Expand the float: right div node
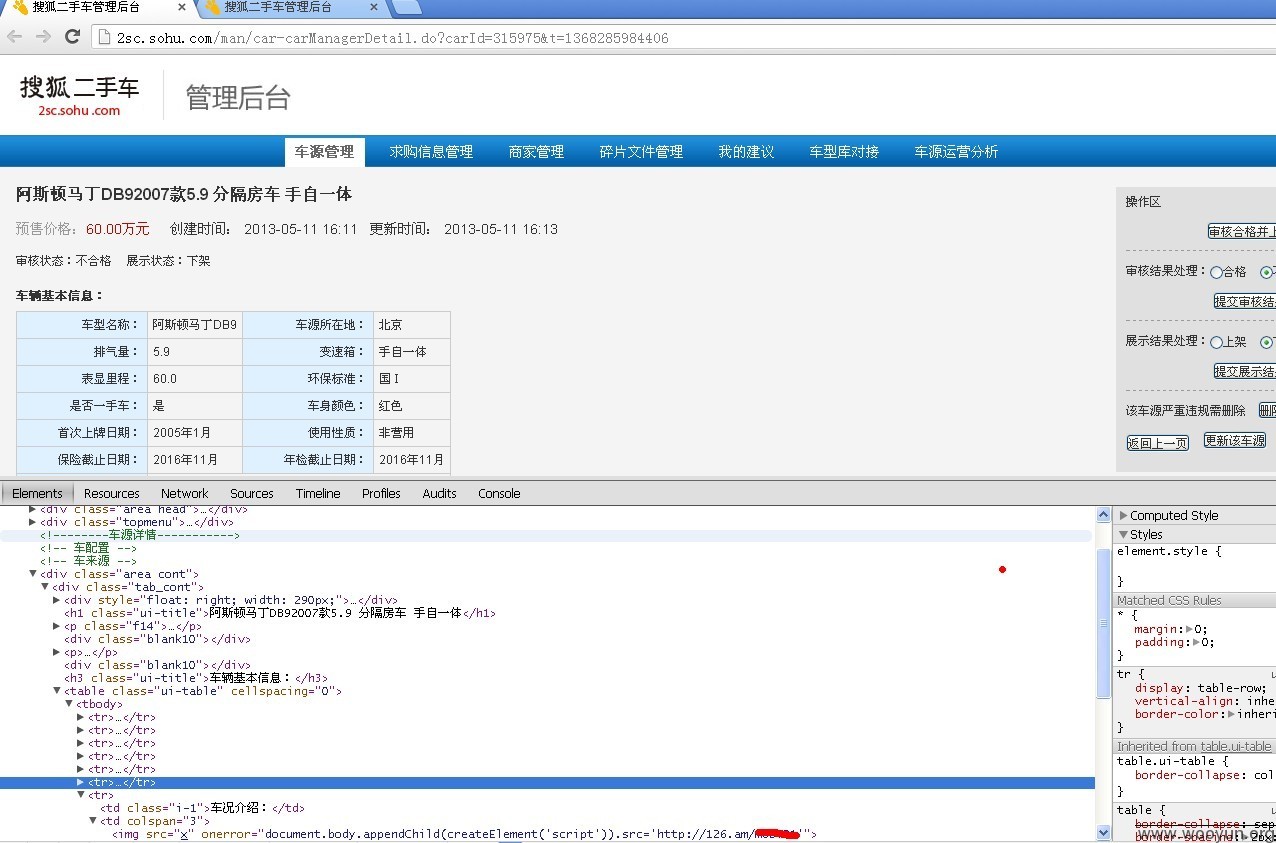 [57, 600]
